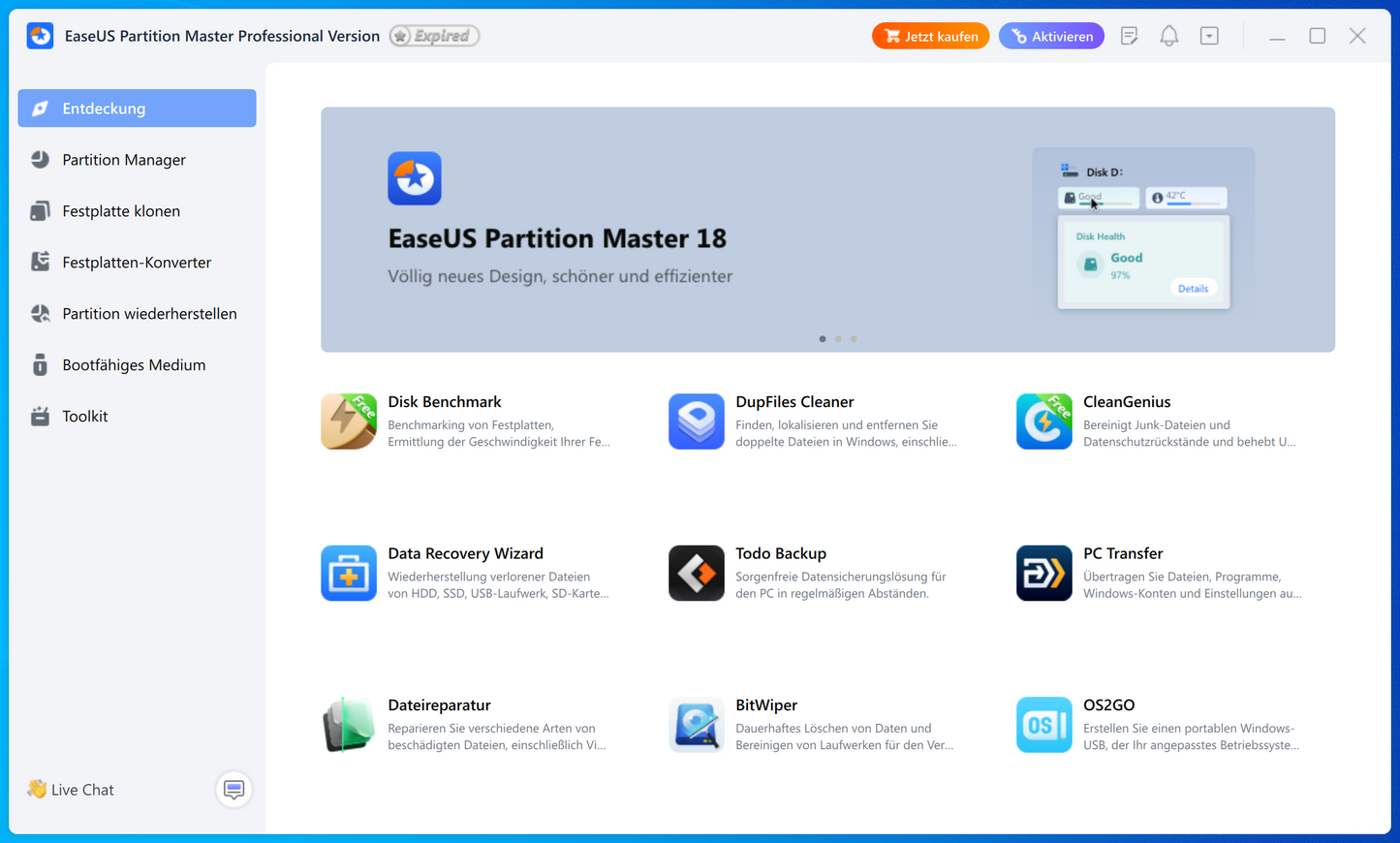This screenshot has height=843, width=1400.
Task: Click the Dateireparatur title text
Action: coord(439,705)
